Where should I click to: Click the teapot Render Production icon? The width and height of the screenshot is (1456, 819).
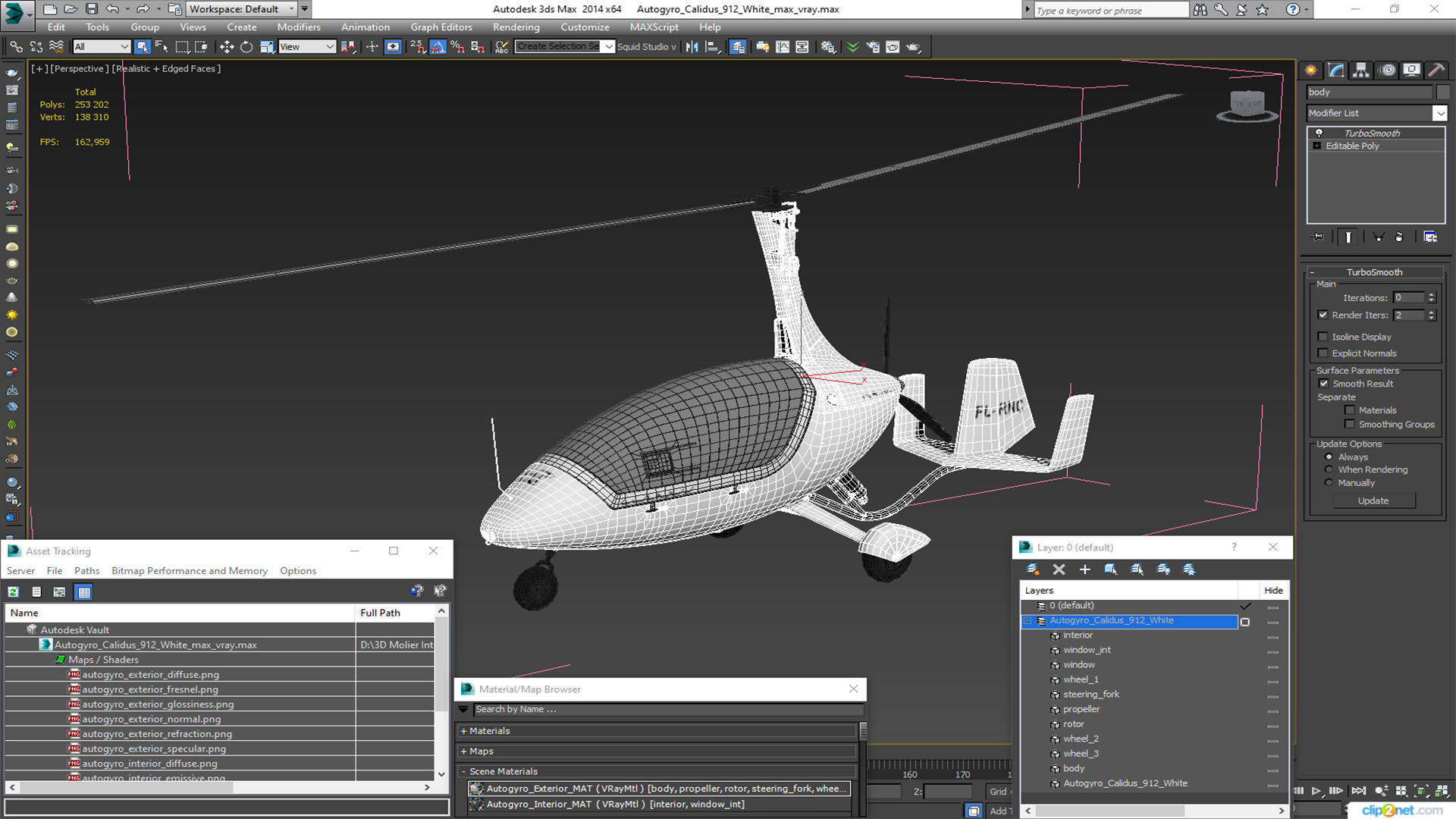913,47
